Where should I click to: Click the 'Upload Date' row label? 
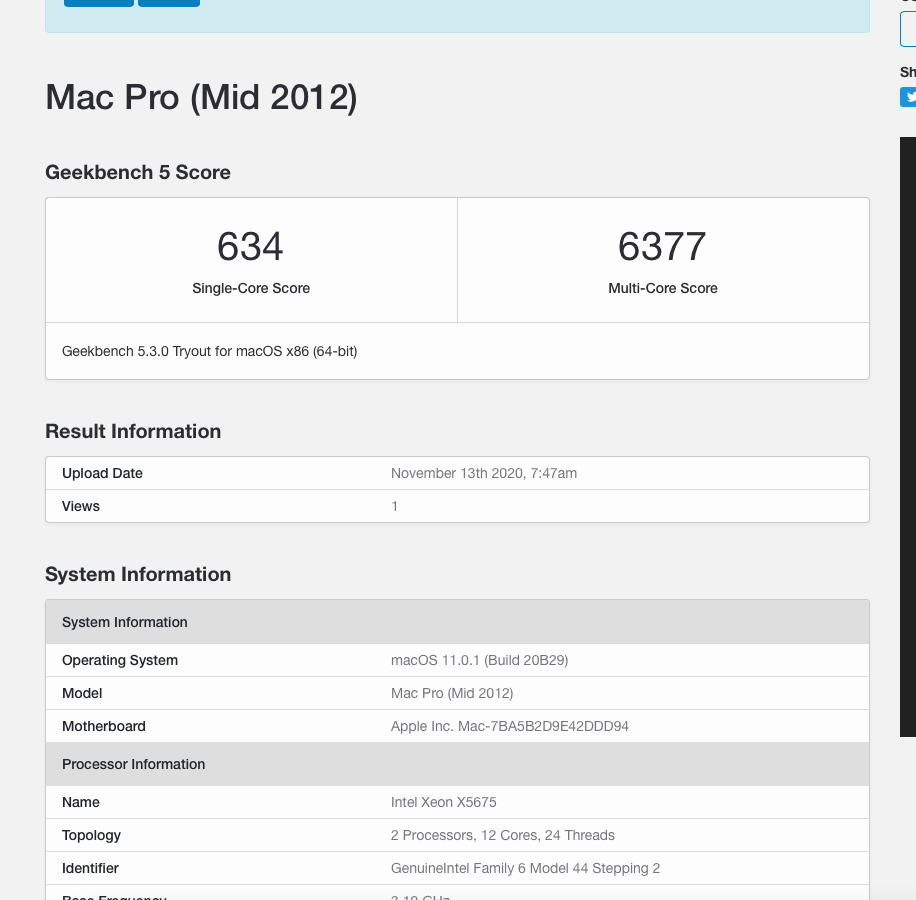[102, 473]
